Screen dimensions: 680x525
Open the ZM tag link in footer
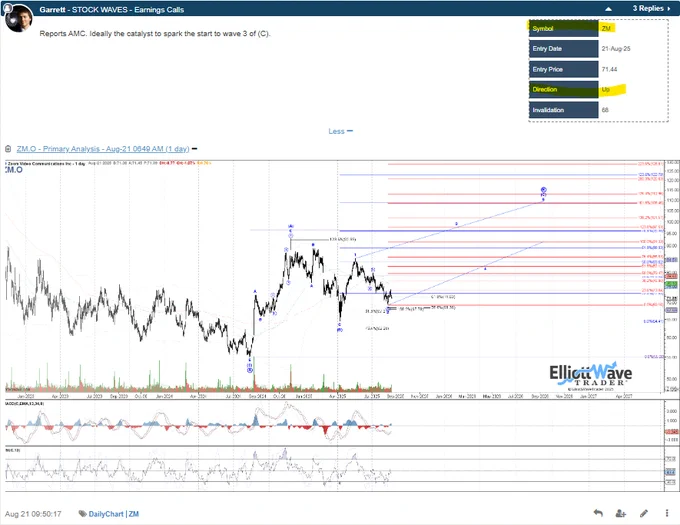[134, 514]
